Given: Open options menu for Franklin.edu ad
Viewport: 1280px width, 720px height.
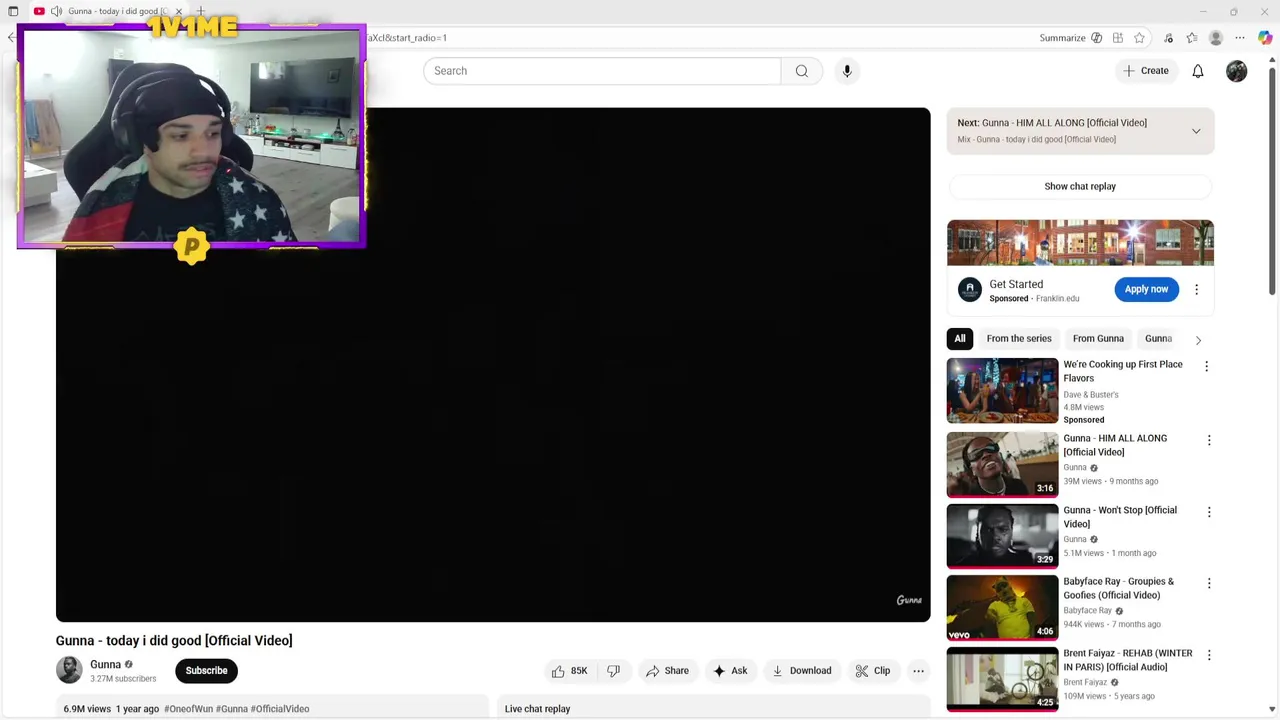Looking at the screenshot, I should [x=1196, y=289].
